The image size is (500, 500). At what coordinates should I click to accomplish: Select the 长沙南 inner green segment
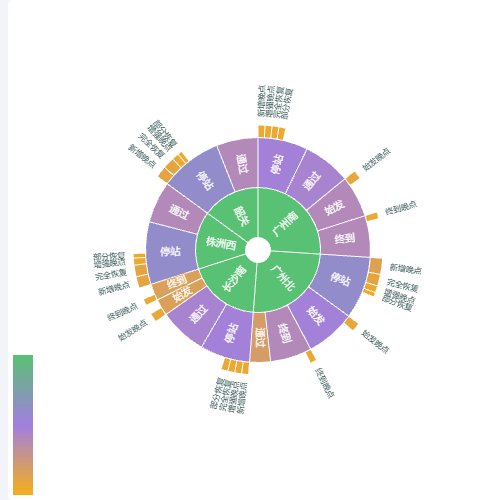(x=232, y=283)
